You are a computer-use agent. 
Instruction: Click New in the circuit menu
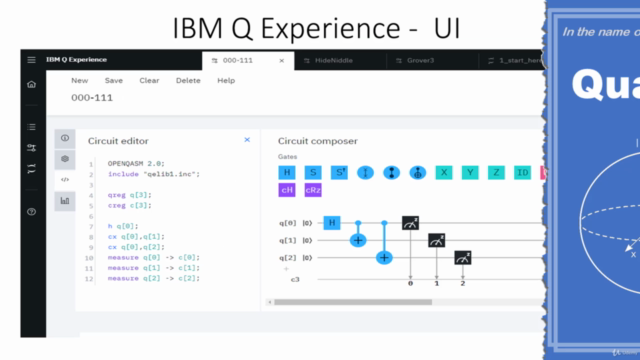[x=80, y=80]
